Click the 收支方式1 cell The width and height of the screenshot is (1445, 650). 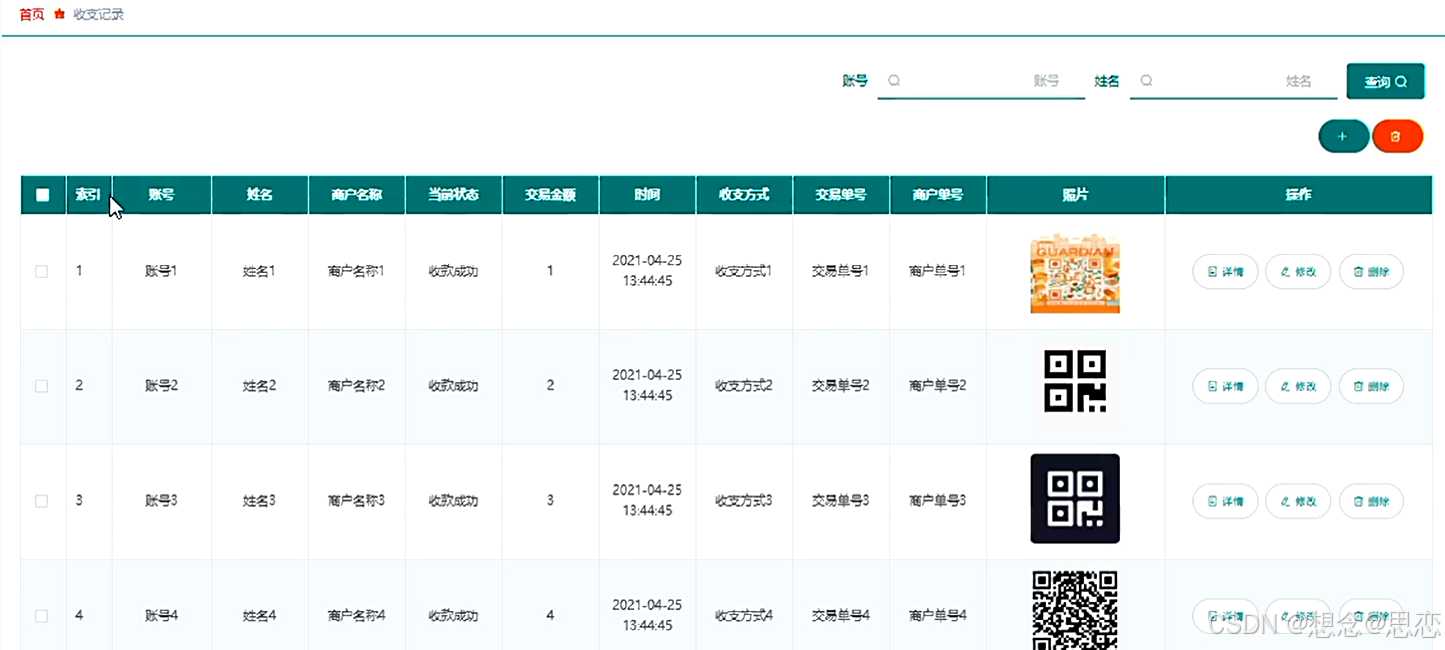[744, 271]
